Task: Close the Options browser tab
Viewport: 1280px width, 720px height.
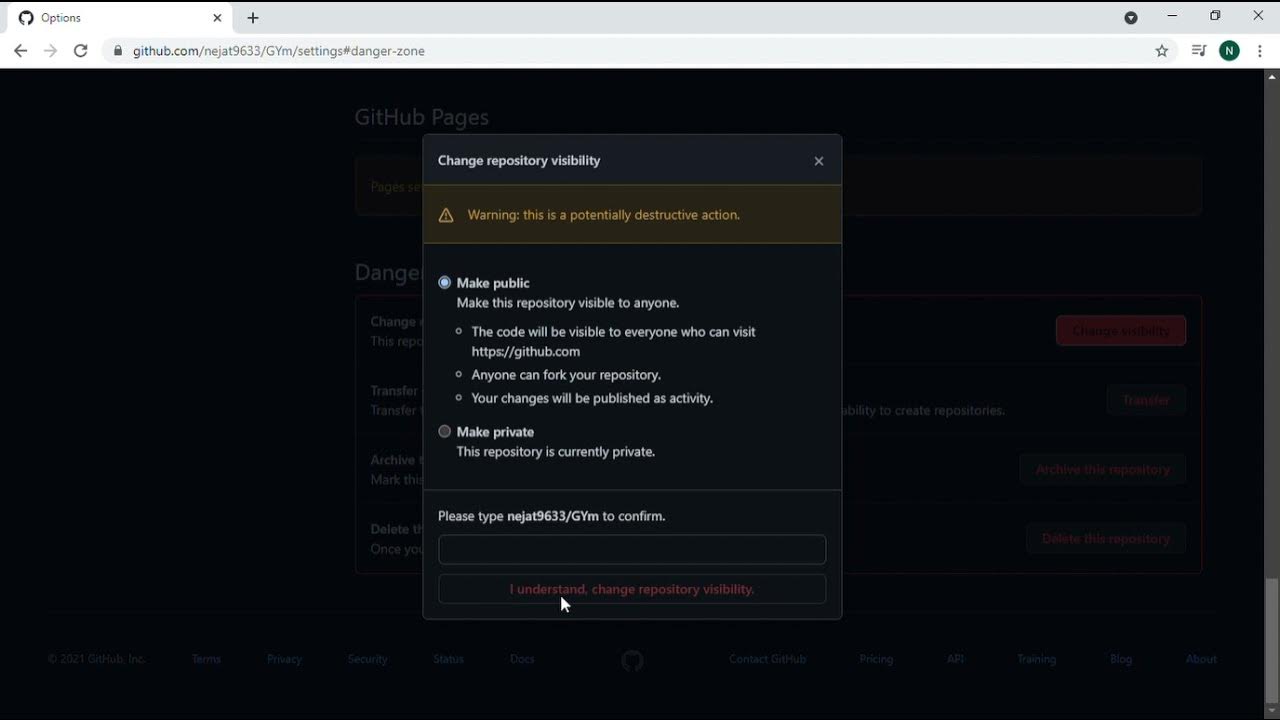Action: (x=217, y=18)
